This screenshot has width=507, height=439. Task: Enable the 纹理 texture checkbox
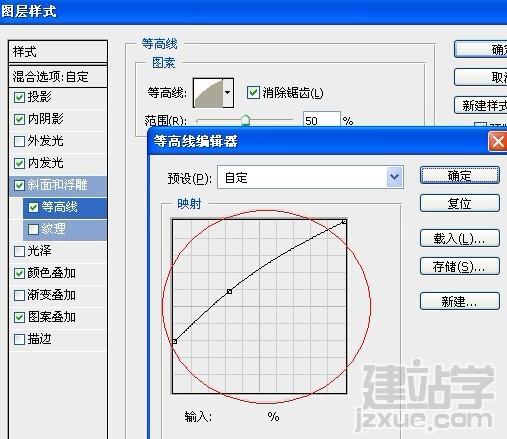click(x=33, y=229)
